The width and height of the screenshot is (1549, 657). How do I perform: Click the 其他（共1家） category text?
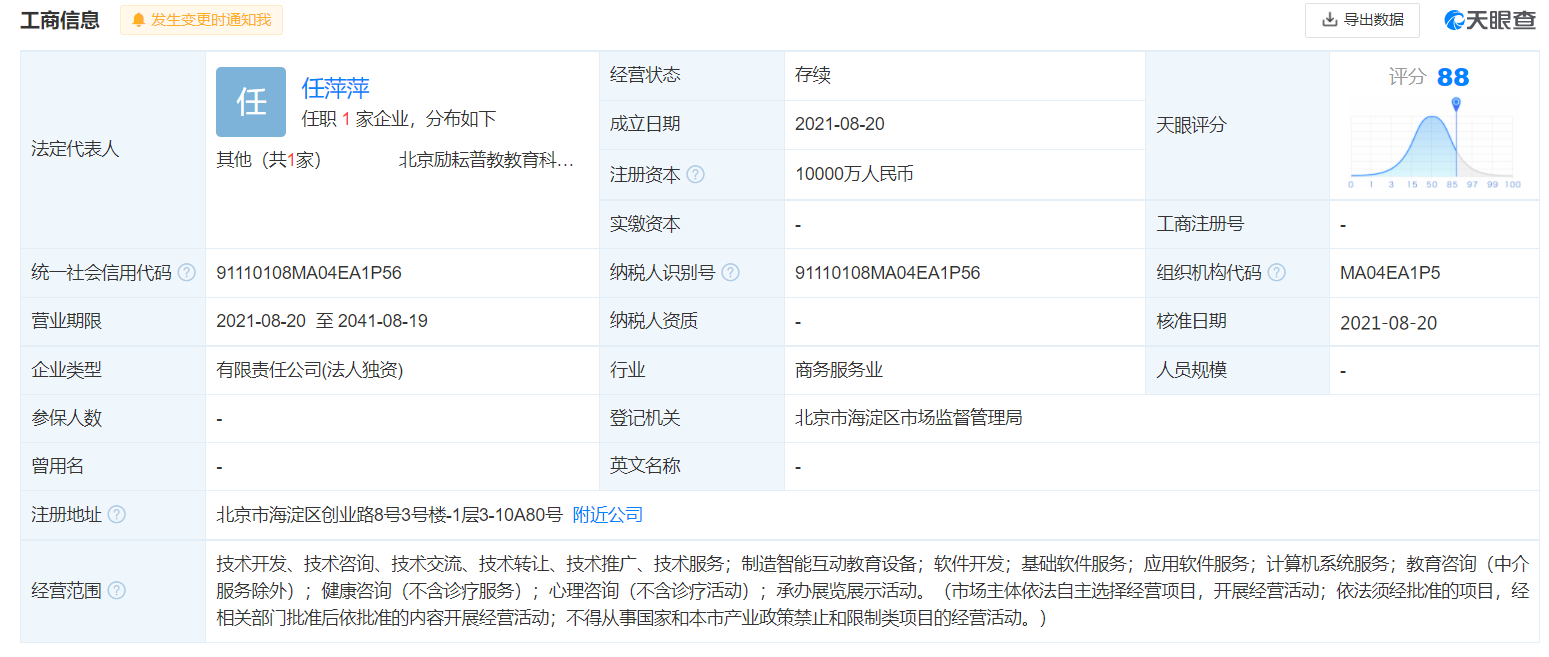pos(269,159)
